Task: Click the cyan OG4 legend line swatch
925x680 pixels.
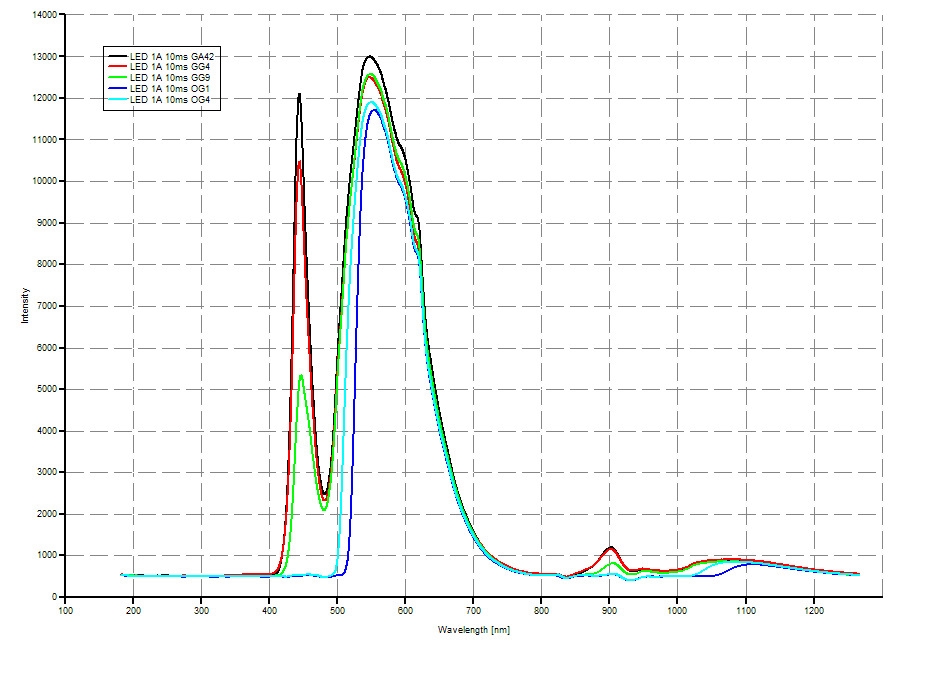Action: coord(119,101)
